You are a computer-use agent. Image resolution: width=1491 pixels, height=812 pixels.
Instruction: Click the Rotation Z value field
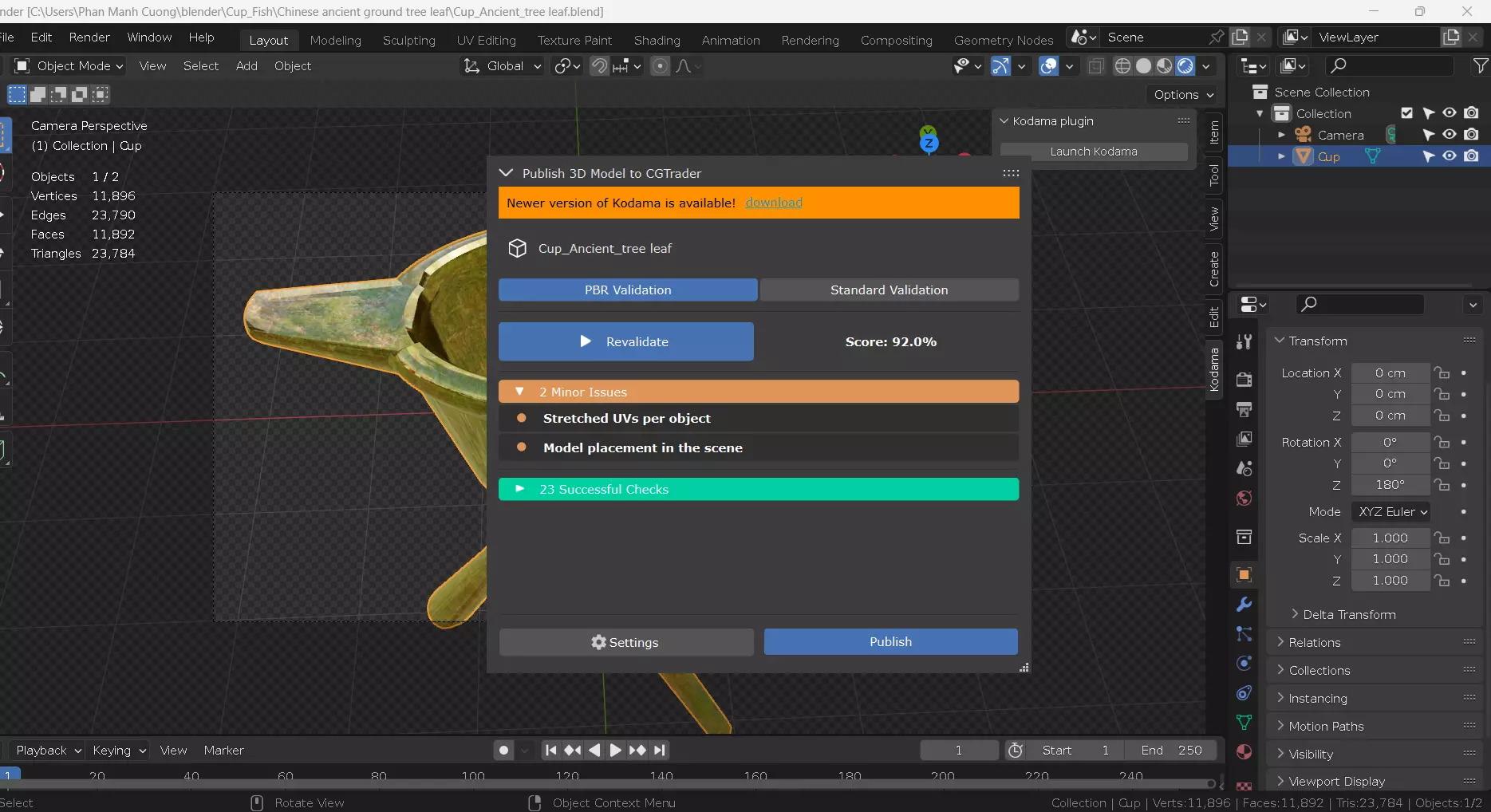pos(1390,485)
